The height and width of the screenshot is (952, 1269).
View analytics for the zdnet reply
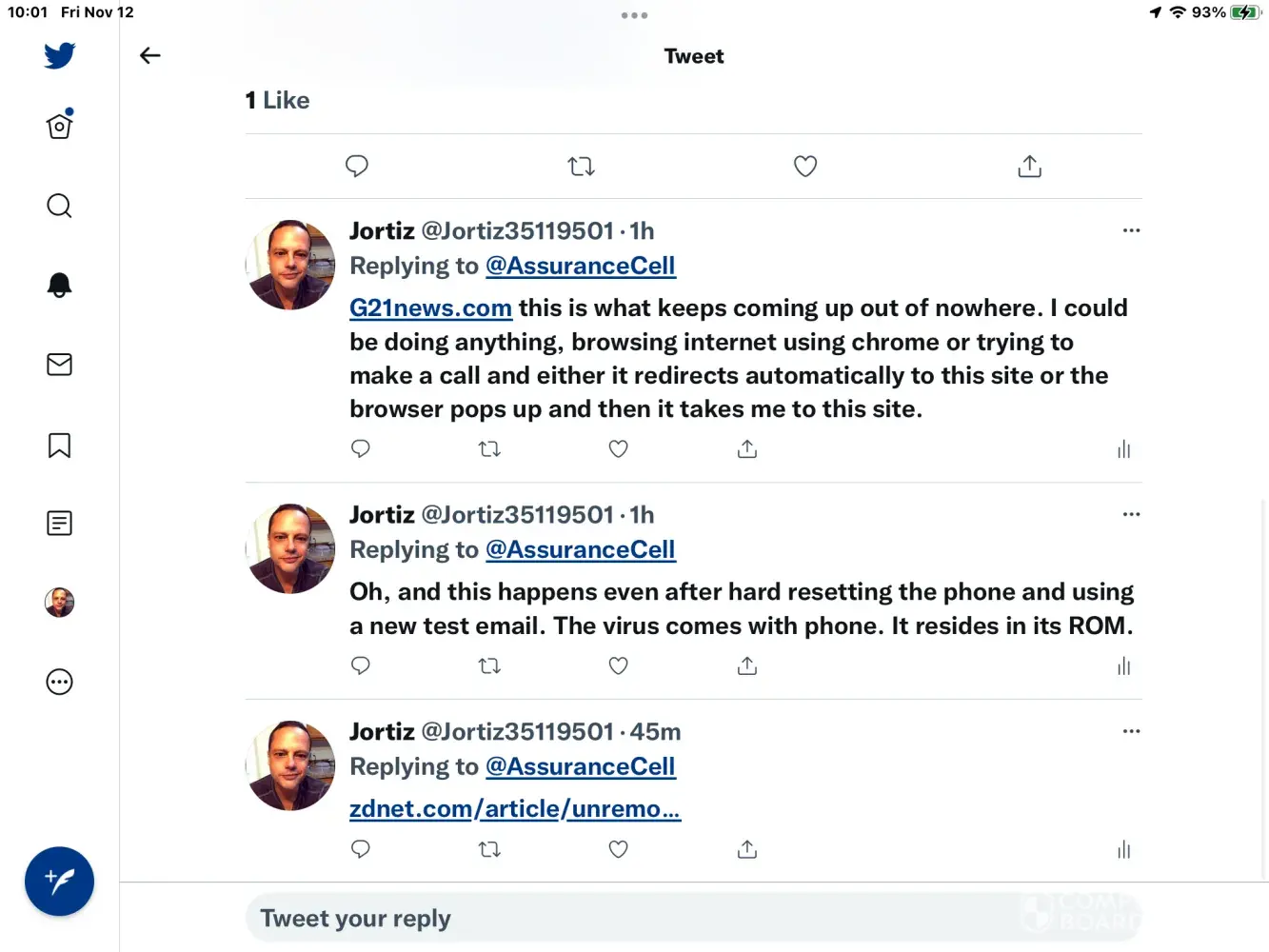click(x=1123, y=849)
